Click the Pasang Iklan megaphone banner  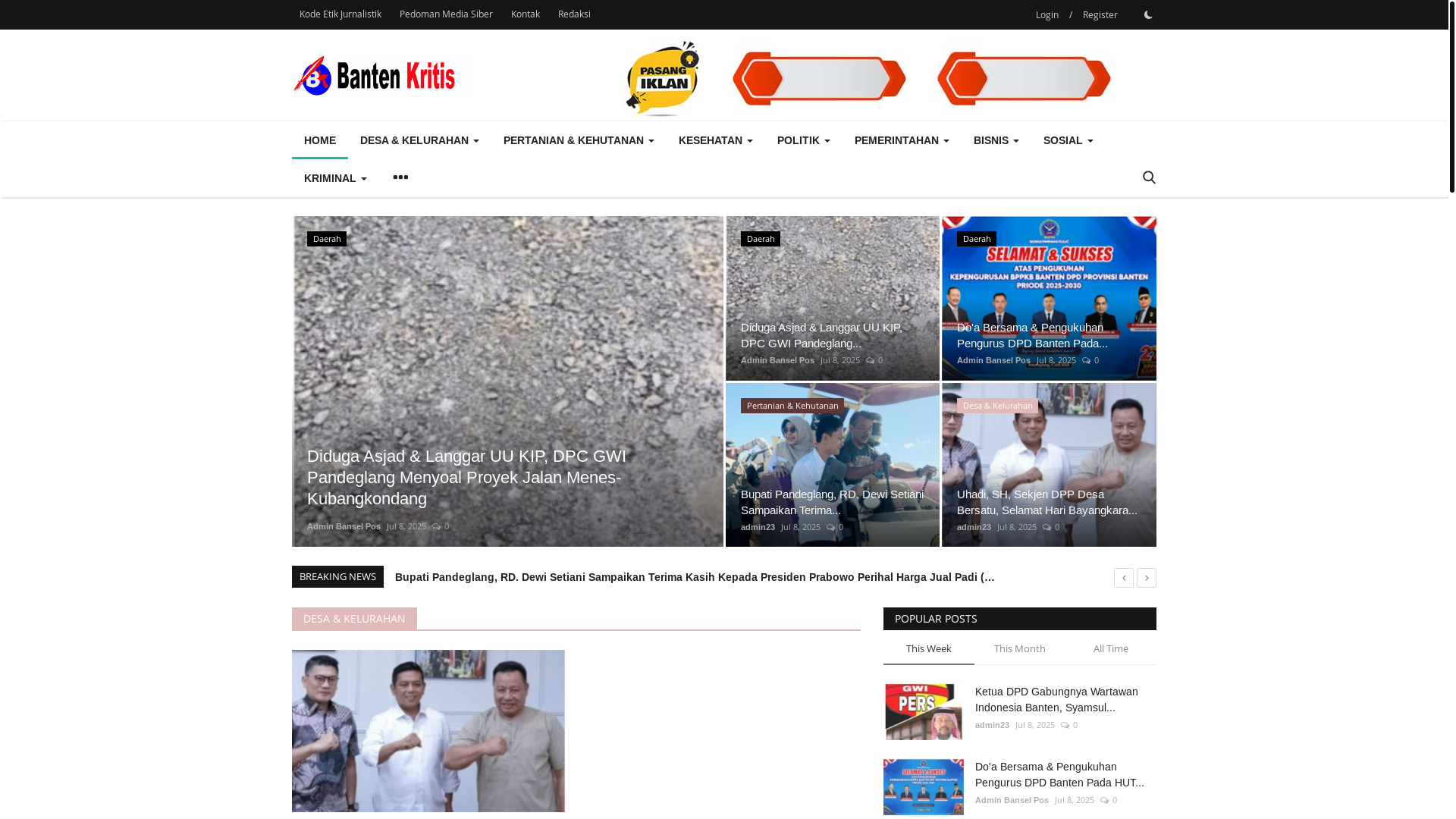[663, 78]
